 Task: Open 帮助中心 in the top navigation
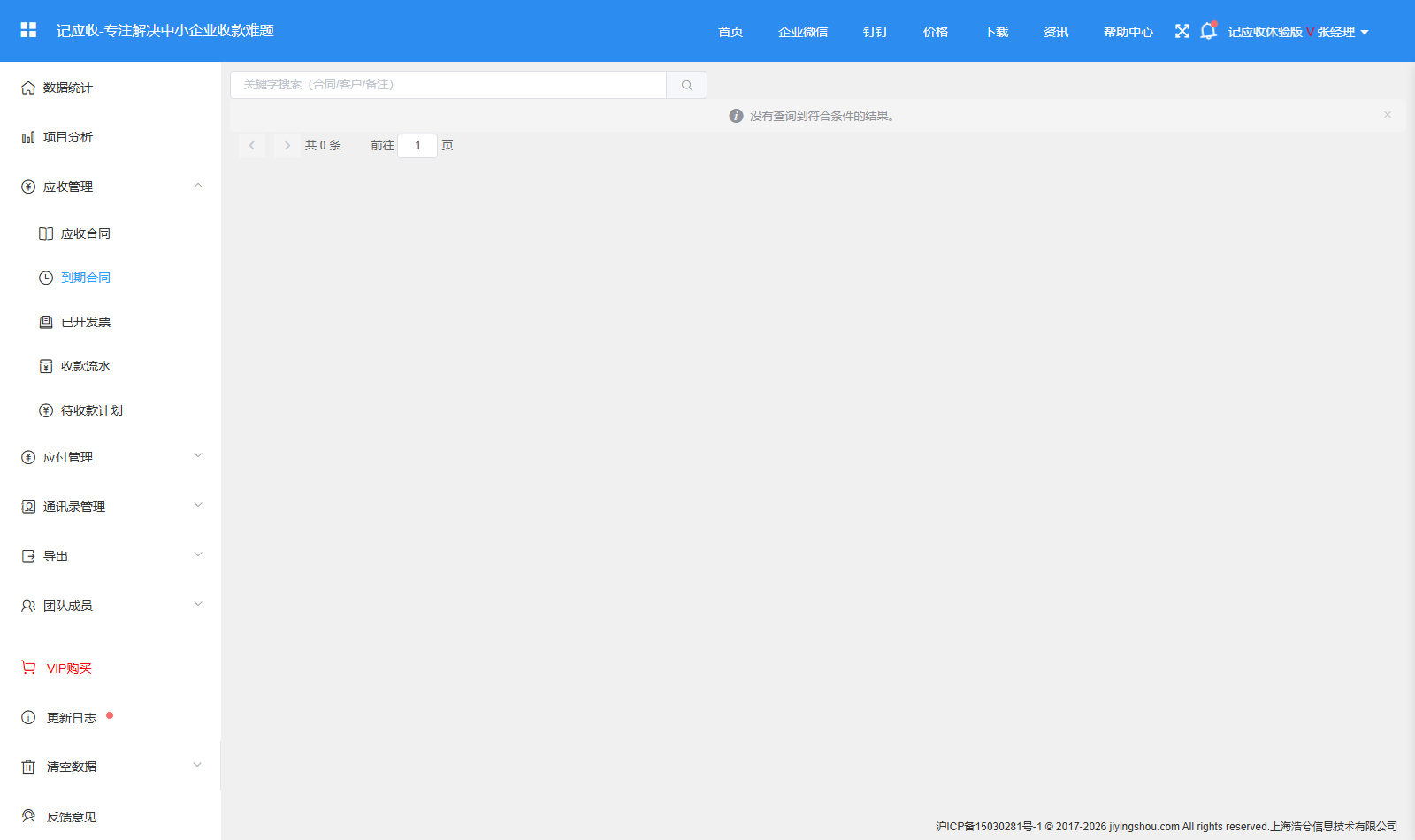(1128, 32)
